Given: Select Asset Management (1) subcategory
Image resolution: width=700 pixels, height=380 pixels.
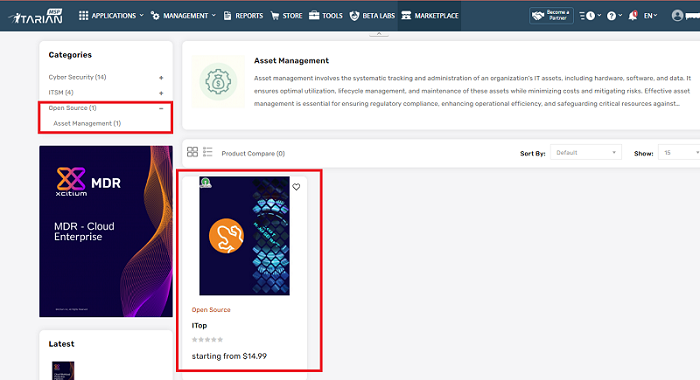Looking at the screenshot, I should [x=87, y=123].
